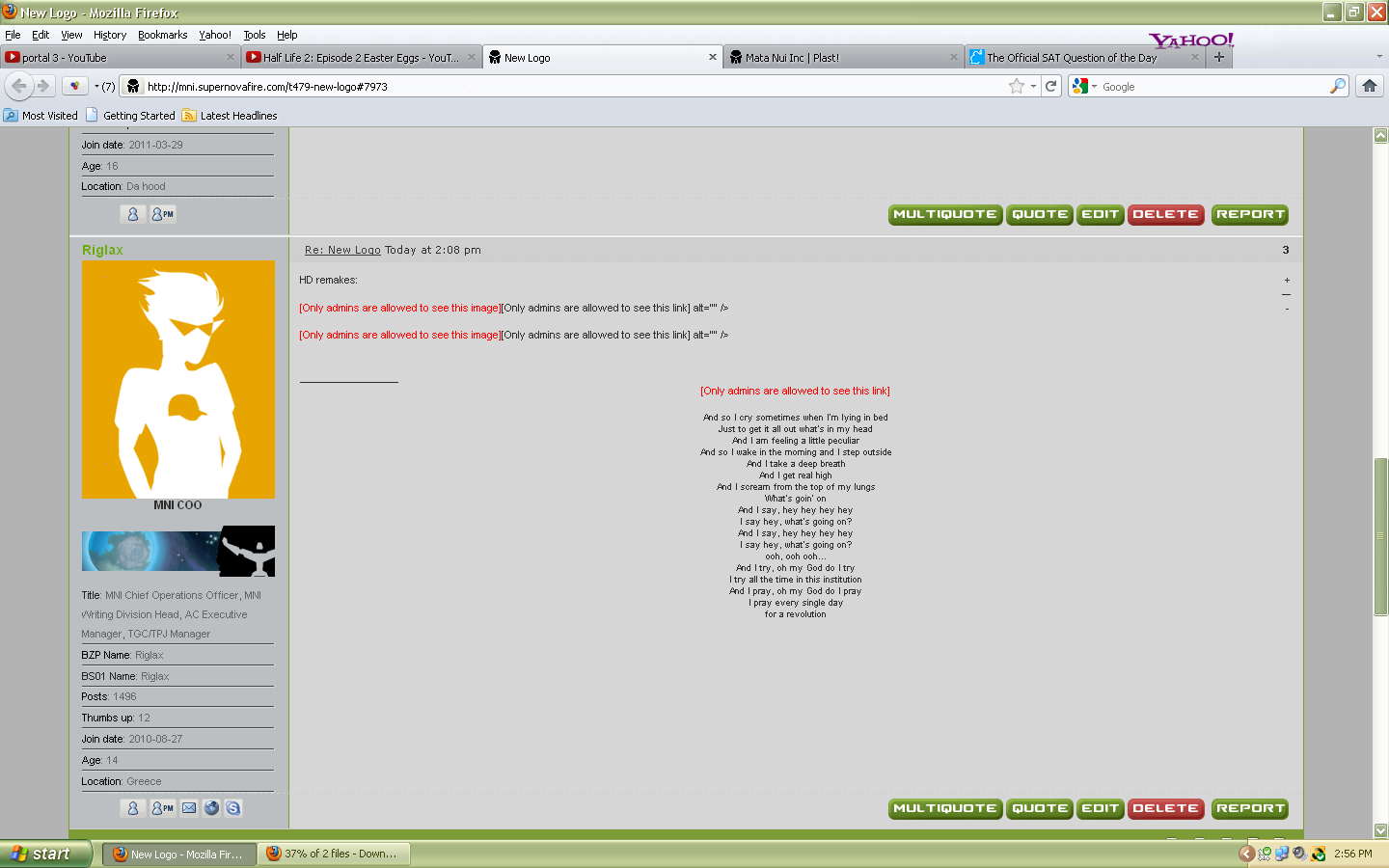Open the Re: New Logo link
The image size is (1389, 868).
click(341, 250)
